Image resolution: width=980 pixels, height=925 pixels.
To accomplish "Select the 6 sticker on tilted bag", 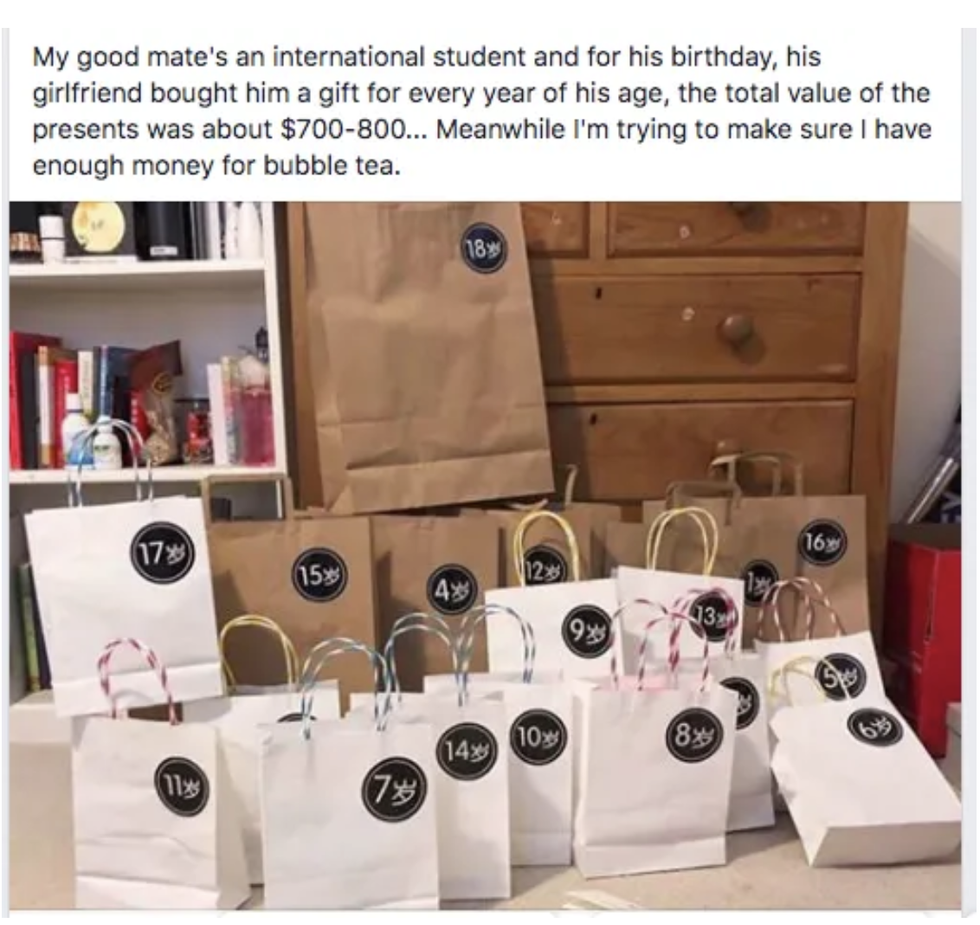I will pyautogui.click(x=875, y=726).
